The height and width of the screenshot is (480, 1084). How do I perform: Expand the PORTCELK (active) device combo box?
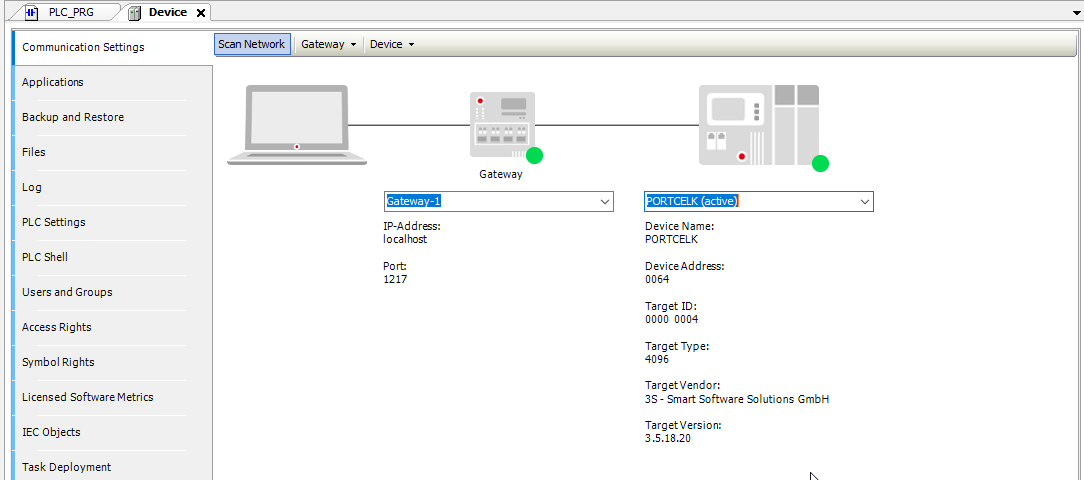click(x=864, y=201)
